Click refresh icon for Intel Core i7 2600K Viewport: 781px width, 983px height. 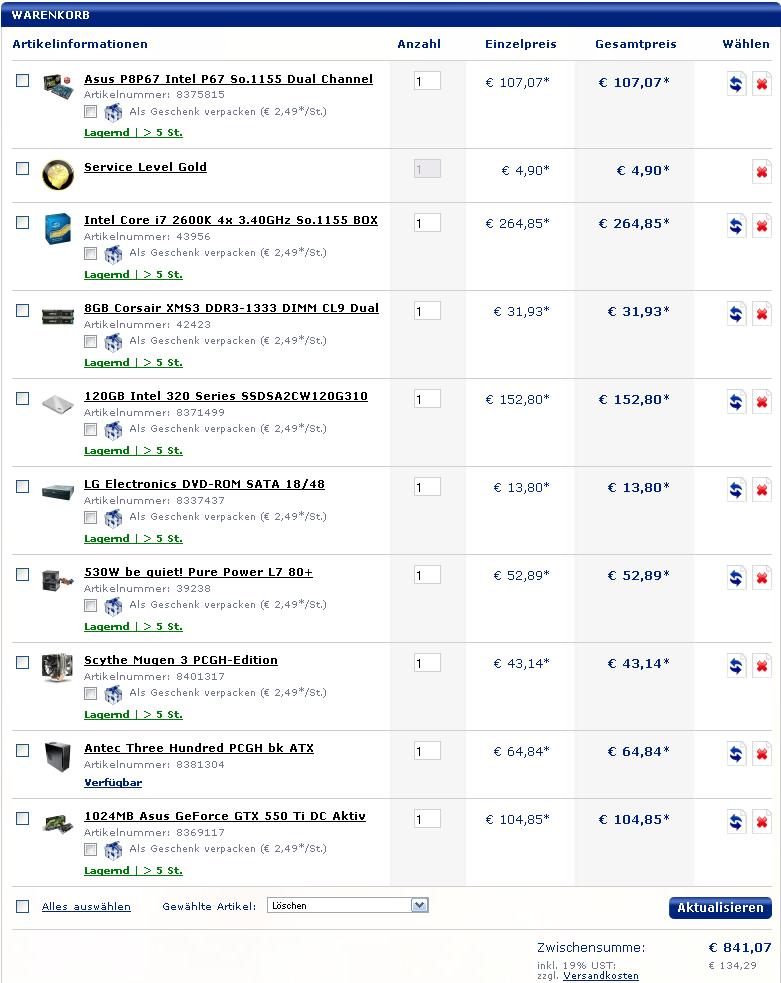tap(736, 226)
